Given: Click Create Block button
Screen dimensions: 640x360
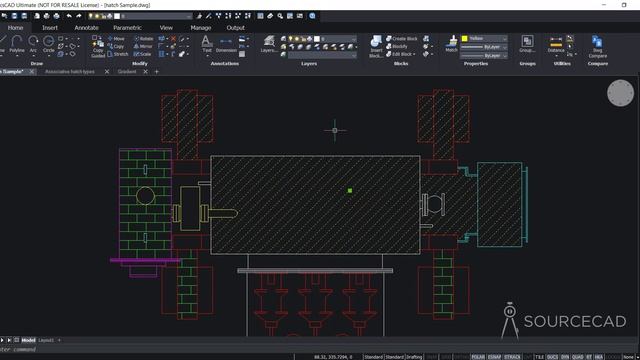Looking at the screenshot, I should click(402, 38).
